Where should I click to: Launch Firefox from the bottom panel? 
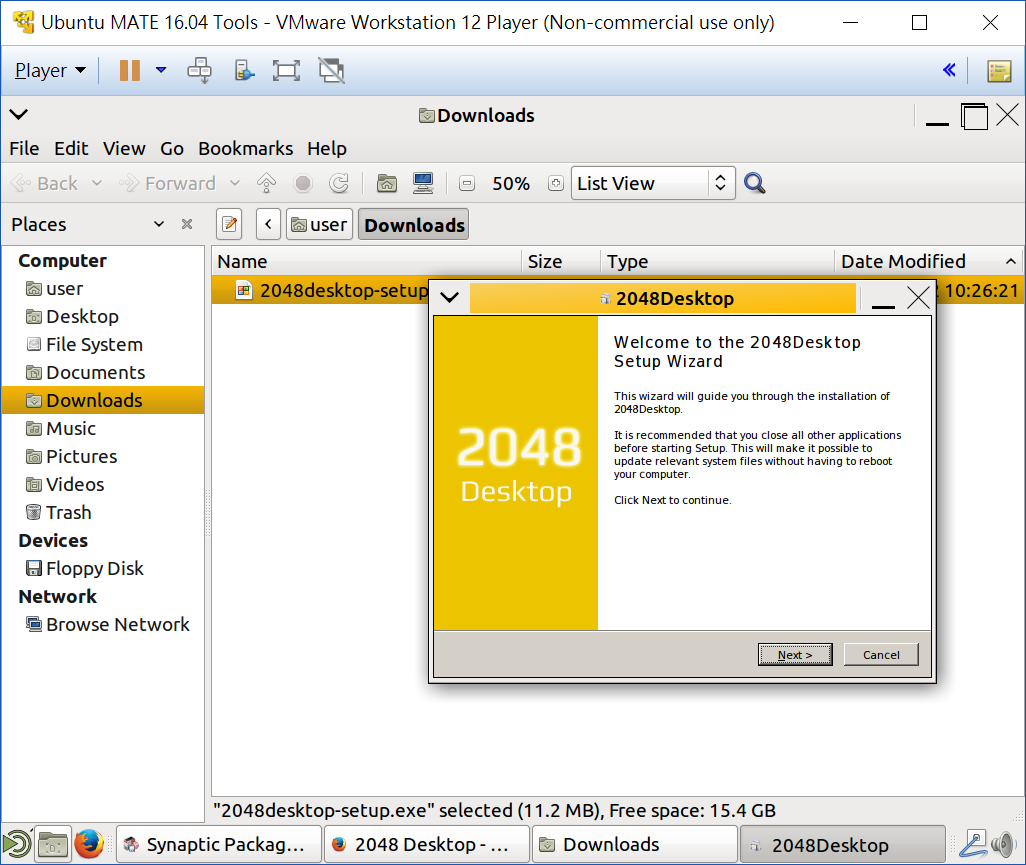tap(89, 844)
